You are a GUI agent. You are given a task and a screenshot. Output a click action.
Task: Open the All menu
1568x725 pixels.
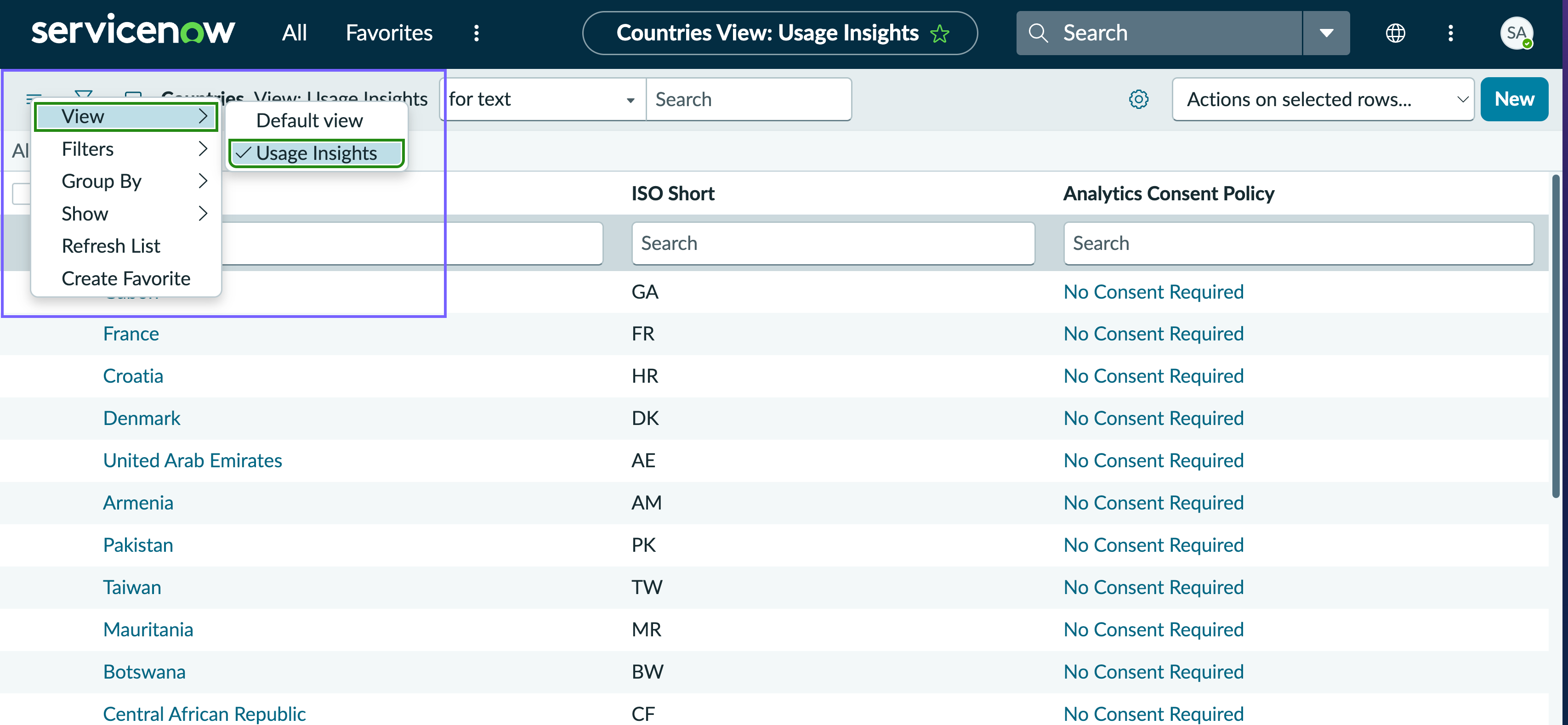[x=294, y=33]
